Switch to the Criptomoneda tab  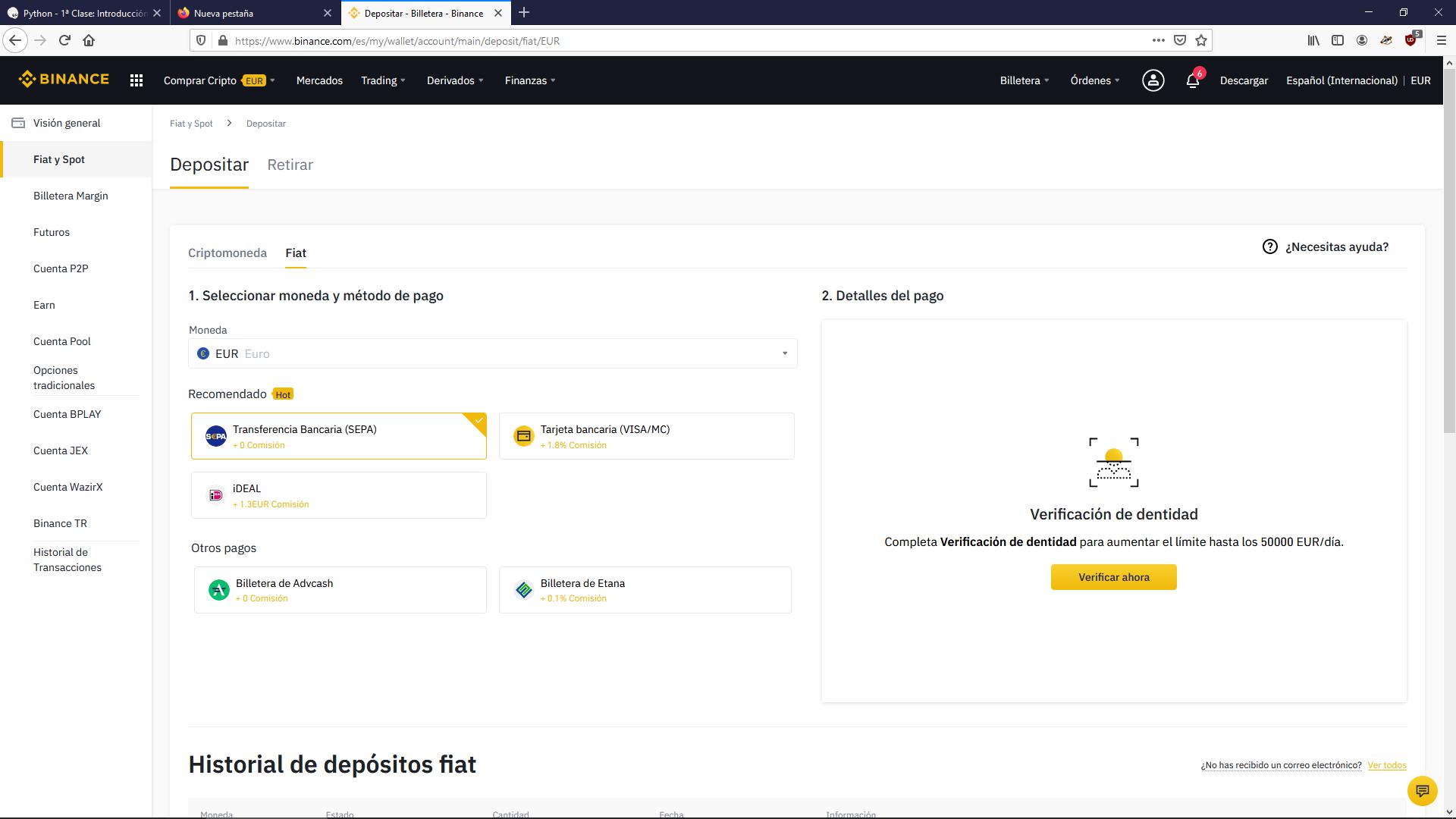pyautogui.click(x=227, y=253)
